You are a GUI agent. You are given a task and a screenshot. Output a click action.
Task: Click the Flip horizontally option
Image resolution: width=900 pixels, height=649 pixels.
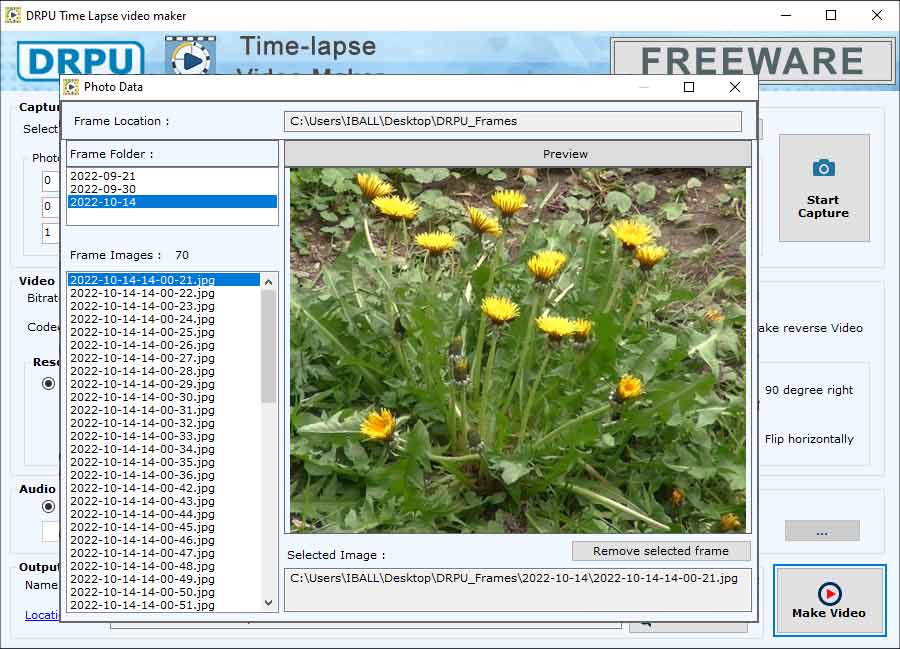tap(809, 439)
